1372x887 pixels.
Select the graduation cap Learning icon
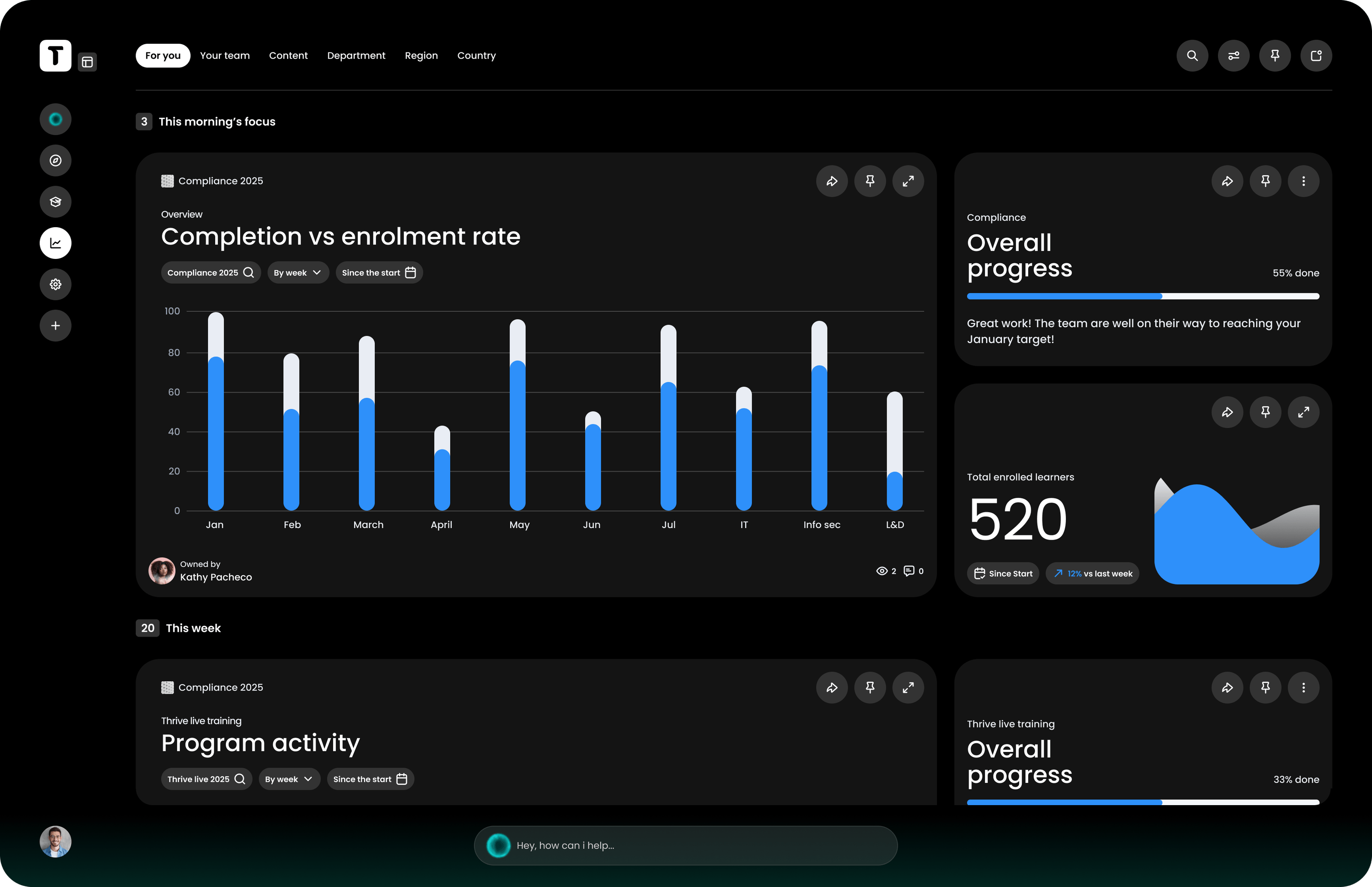tap(55, 201)
